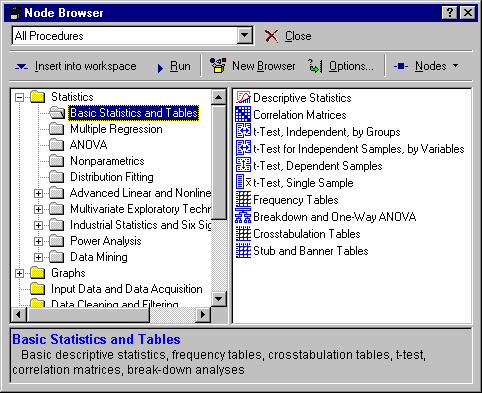Click the Nodes toolbar icon
The height and width of the screenshot is (393, 482).
pyautogui.click(x=401, y=66)
